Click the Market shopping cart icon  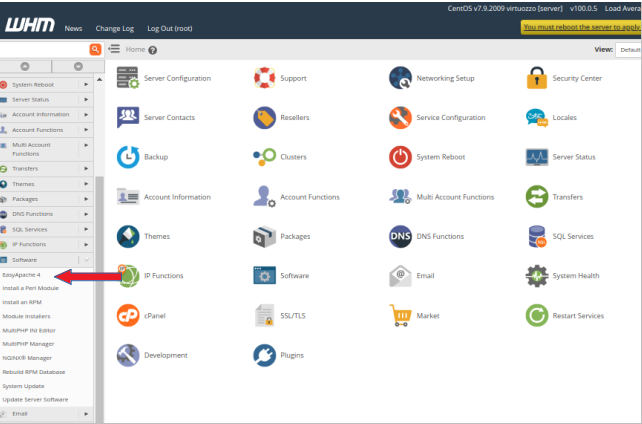tap(400, 316)
